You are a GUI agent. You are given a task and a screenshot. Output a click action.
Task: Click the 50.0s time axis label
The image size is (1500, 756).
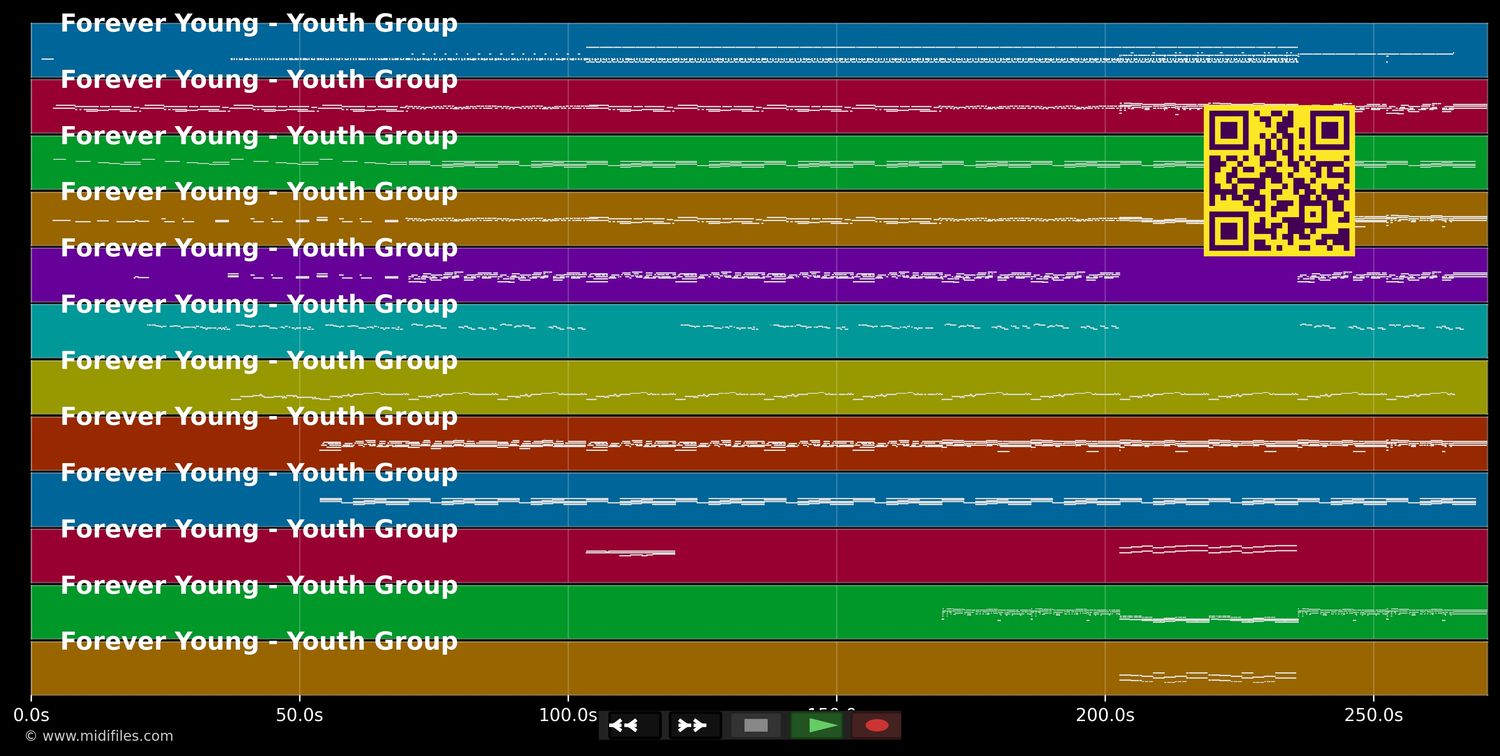[x=299, y=715]
